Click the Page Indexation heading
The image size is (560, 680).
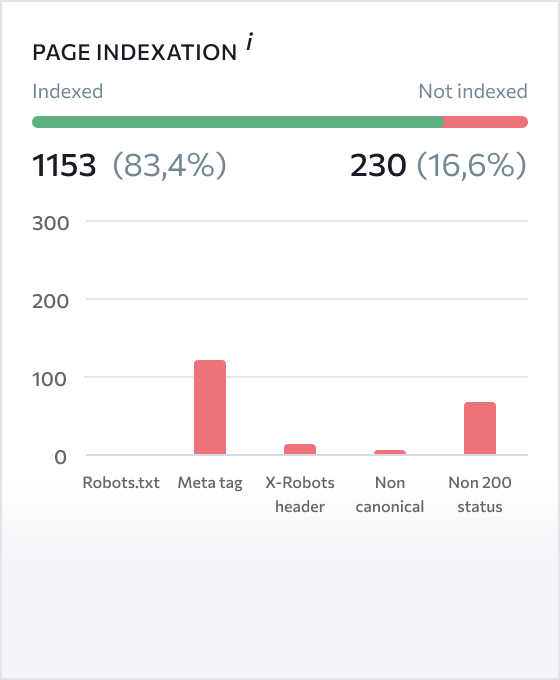(134, 52)
